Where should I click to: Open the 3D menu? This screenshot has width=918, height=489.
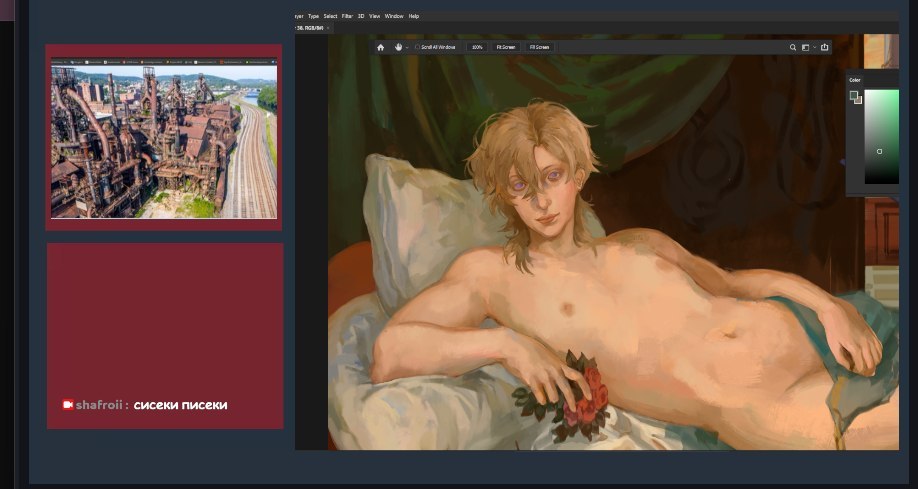[361, 16]
